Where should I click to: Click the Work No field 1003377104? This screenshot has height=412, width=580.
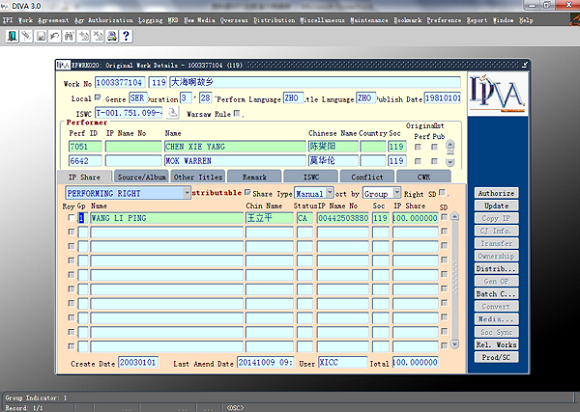pyautogui.click(x=119, y=82)
